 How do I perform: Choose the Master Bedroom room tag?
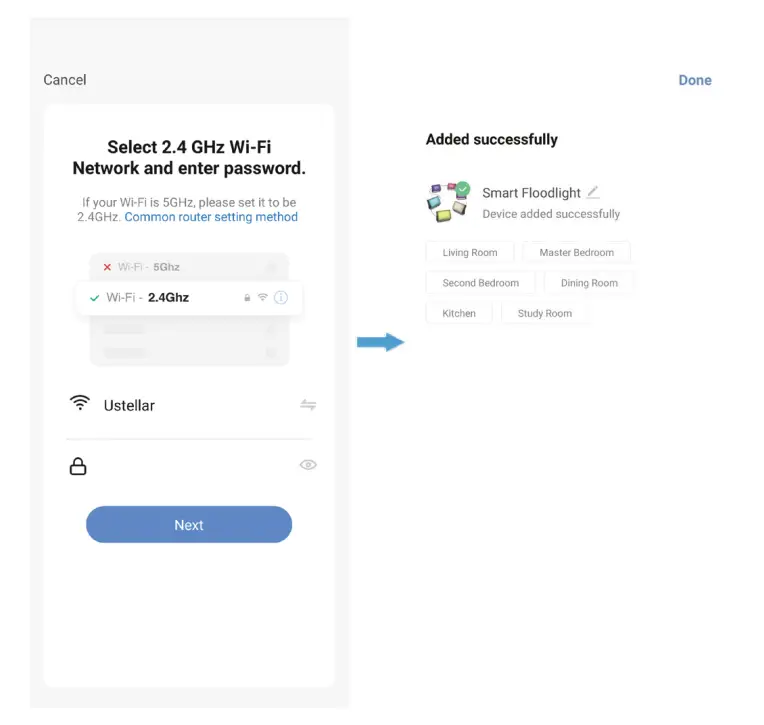coord(577,253)
